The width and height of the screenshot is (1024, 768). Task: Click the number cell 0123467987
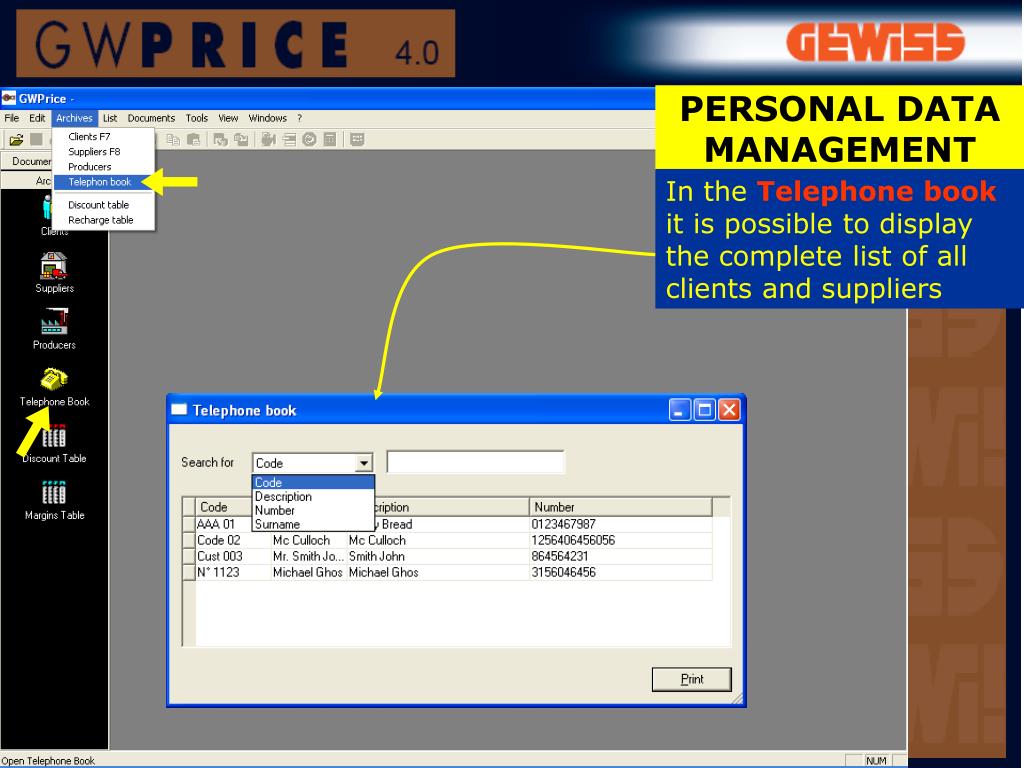[x=620, y=524]
